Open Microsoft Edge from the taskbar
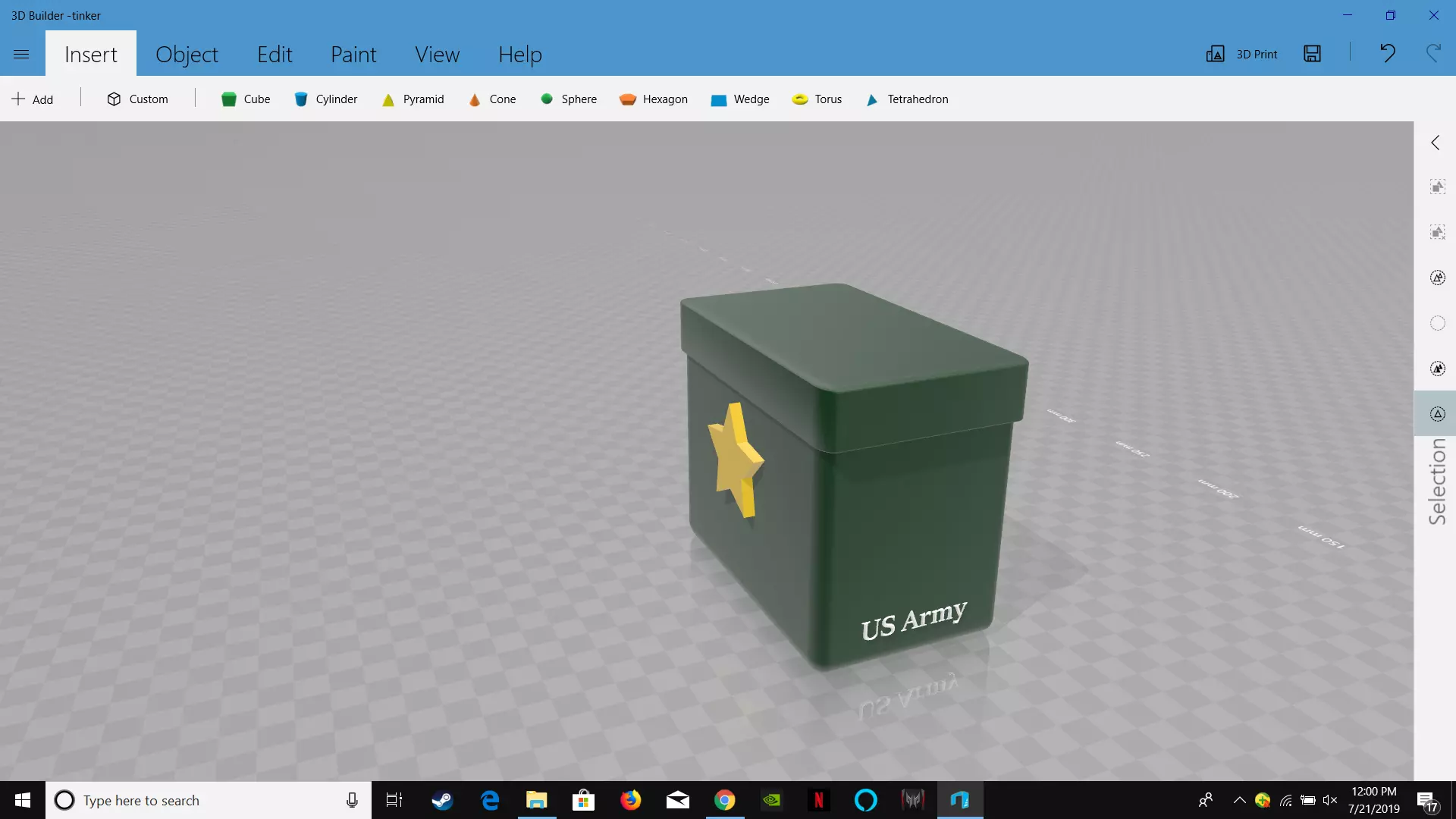This screenshot has width=1456, height=819. [x=490, y=800]
